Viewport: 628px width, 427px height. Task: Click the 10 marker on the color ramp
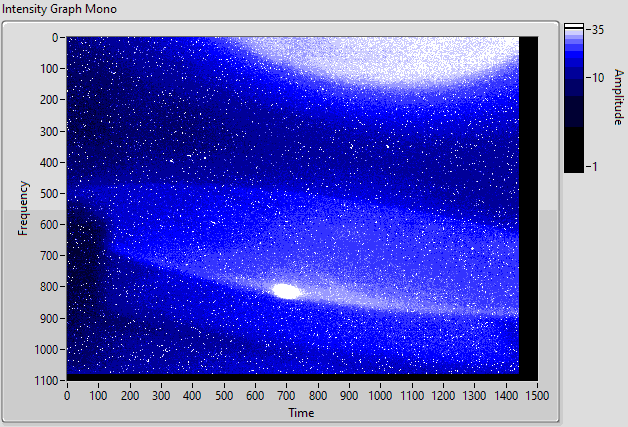click(x=597, y=78)
